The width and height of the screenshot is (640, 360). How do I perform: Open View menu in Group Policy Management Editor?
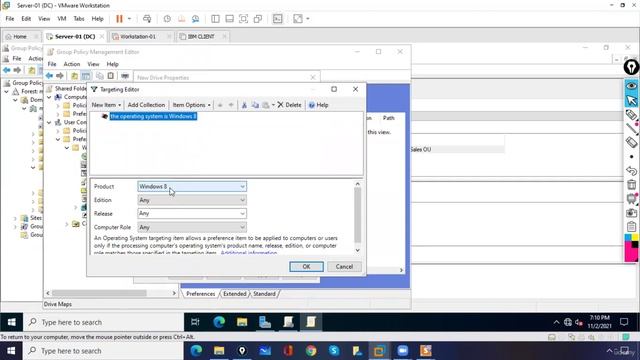click(x=93, y=64)
